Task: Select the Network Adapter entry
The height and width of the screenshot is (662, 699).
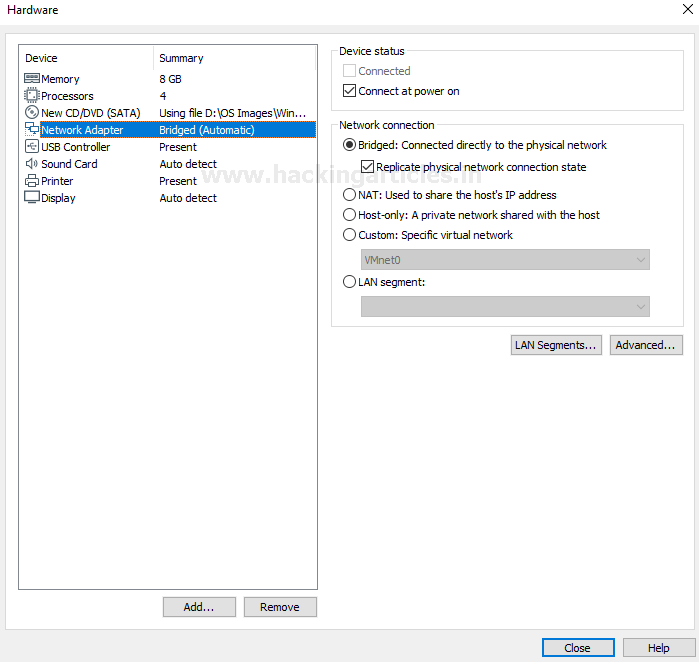Action: [169, 130]
